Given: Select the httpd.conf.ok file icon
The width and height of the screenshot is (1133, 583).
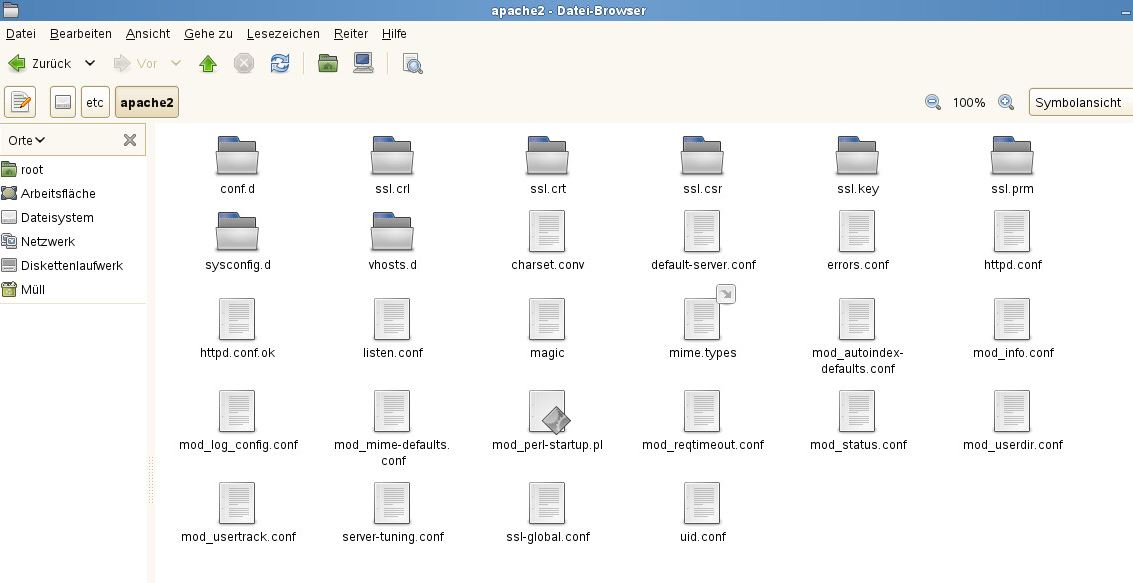Looking at the screenshot, I should point(237,319).
